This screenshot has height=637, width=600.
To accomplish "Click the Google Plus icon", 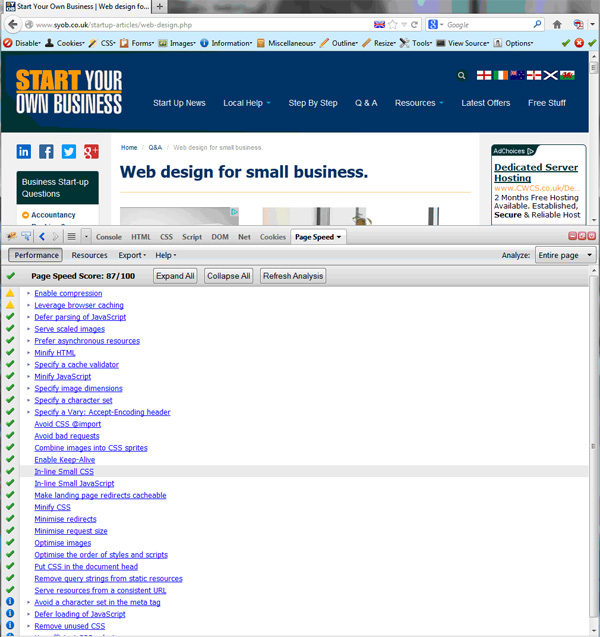I will (x=91, y=152).
